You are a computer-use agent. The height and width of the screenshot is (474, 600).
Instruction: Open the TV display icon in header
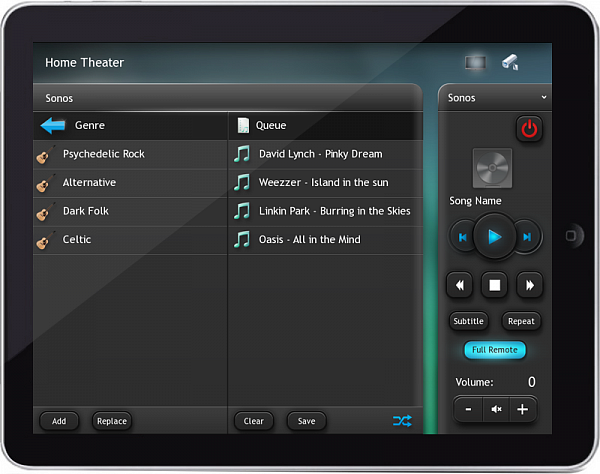point(475,62)
